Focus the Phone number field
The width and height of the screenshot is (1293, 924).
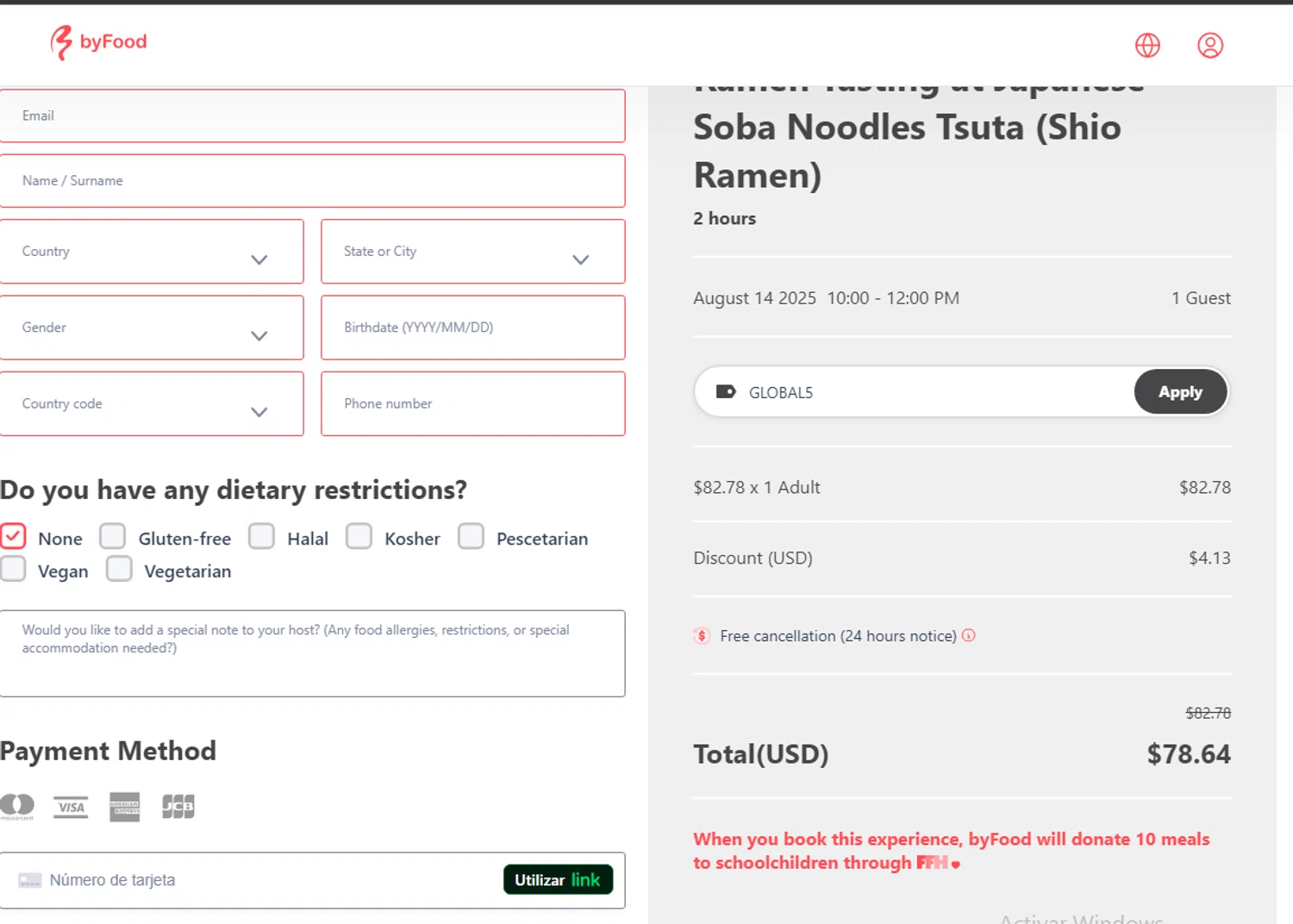tap(473, 403)
